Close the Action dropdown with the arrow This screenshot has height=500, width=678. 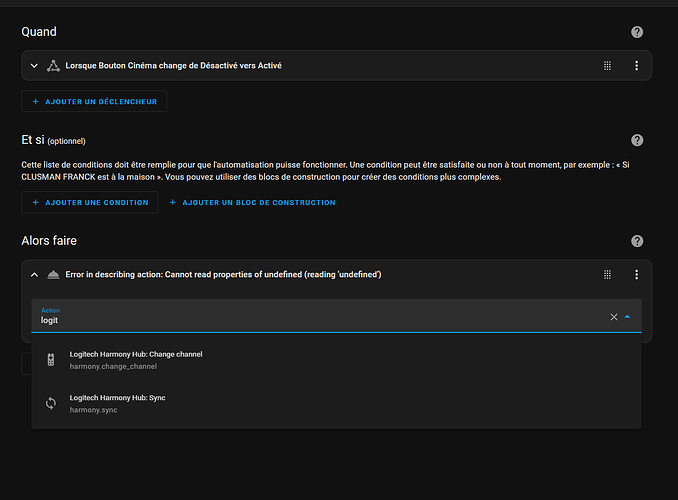click(x=627, y=317)
